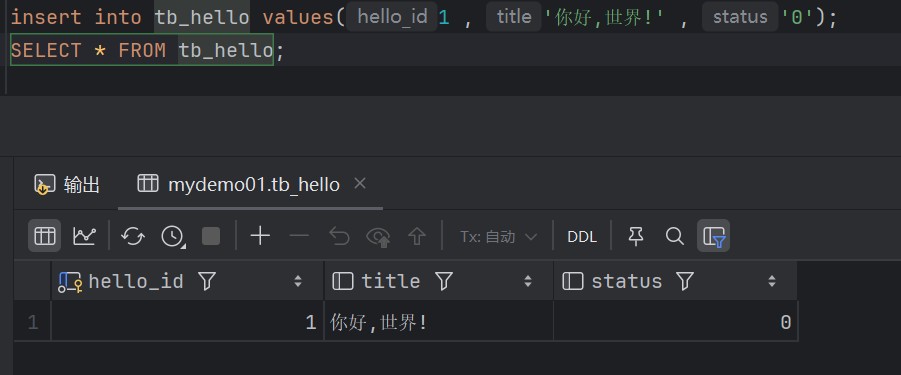
Task: Open Tx: 自动 transaction mode dropdown
Action: [498, 237]
